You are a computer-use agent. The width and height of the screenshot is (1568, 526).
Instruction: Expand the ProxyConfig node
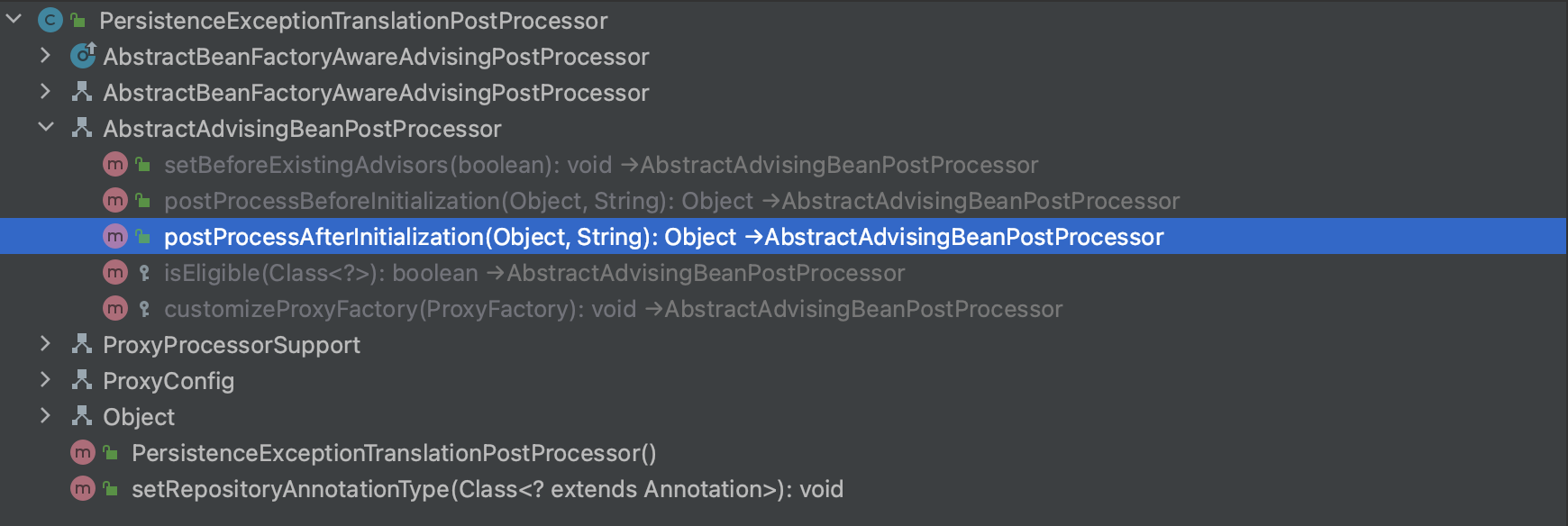point(46,380)
